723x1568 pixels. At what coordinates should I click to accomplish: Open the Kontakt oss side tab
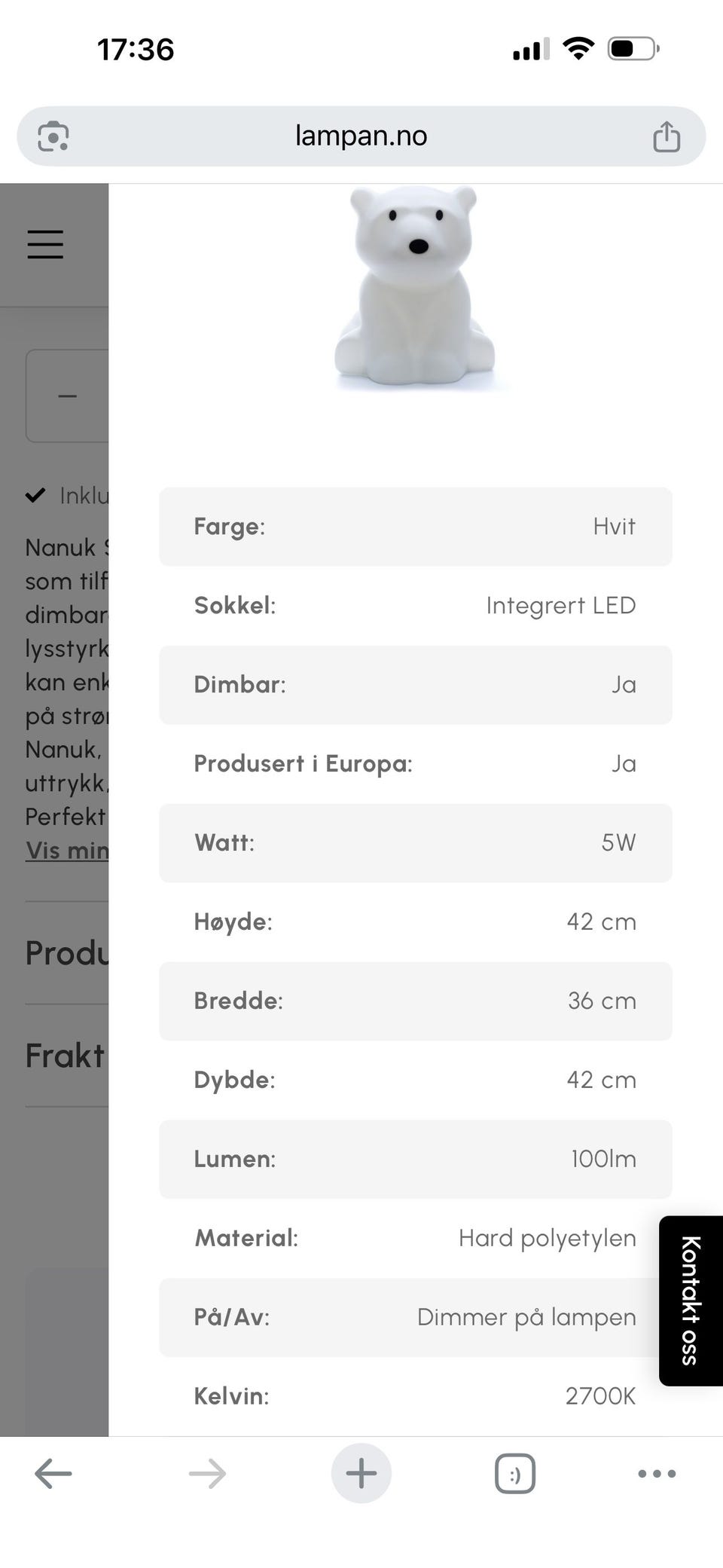click(691, 1300)
